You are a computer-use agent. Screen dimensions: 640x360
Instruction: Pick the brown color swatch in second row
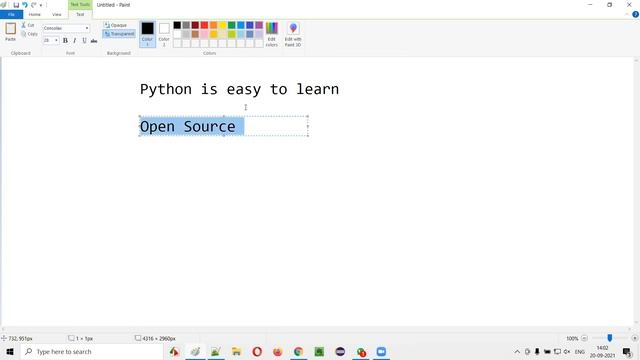pyautogui.click(x=195, y=34)
